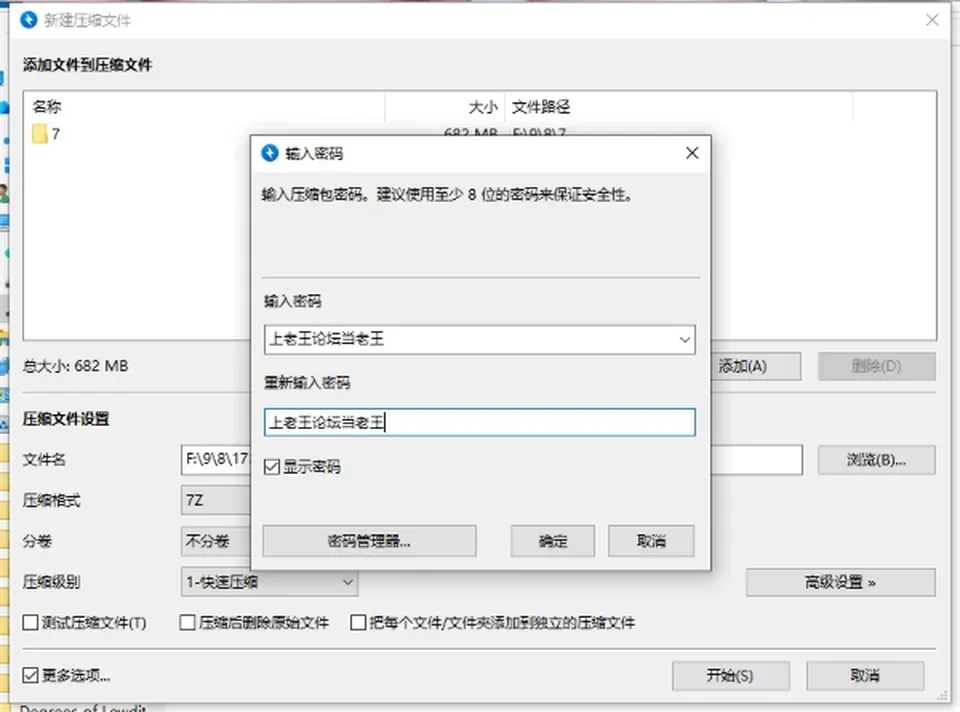Image resolution: width=960 pixels, height=712 pixels.
Task: Click the 删除(D) button
Action: tap(877, 366)
